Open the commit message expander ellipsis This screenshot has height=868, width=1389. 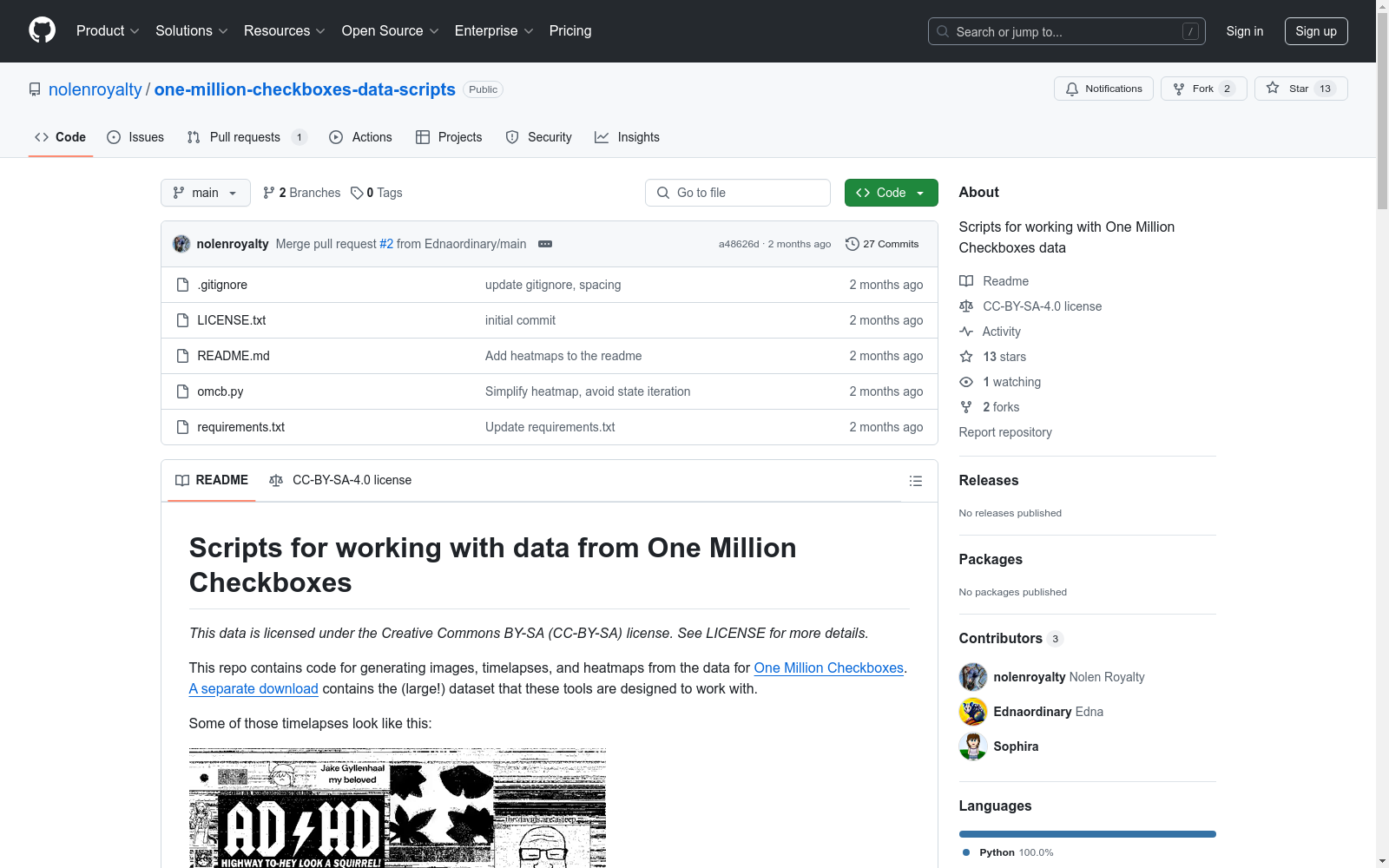545,244
